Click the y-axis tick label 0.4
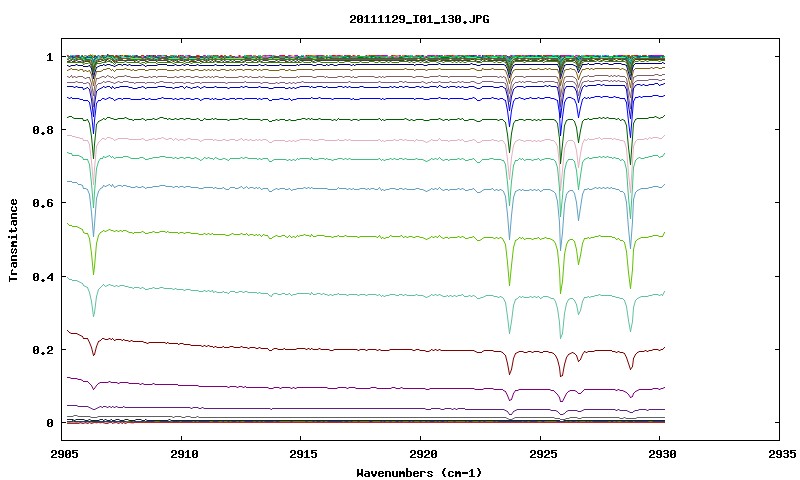The width and height of the screenshot is (800, 480). point(43,276)
